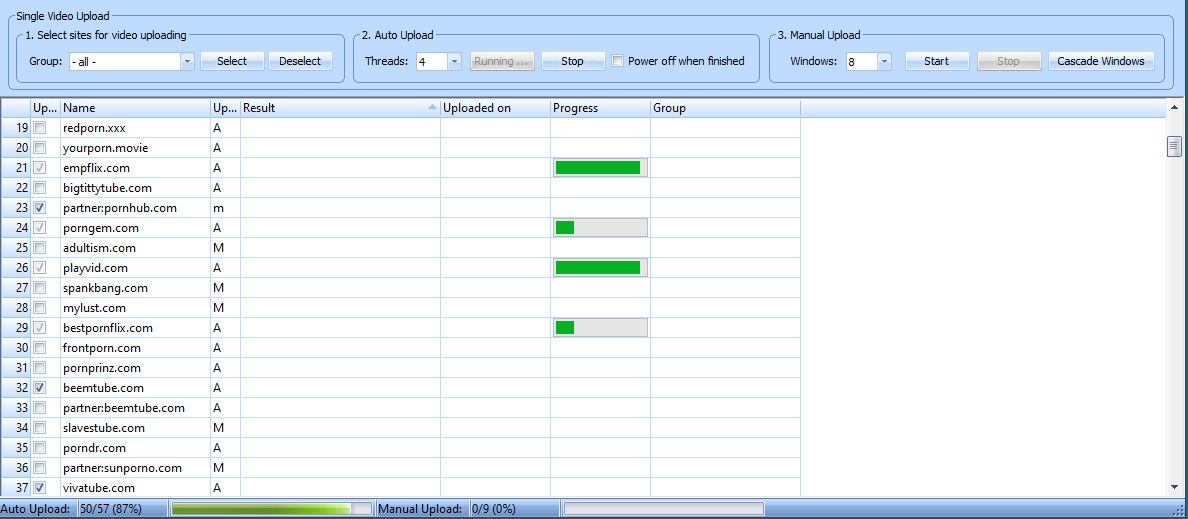1188x519 pixels.
Task: Toggle checkbox for redporn.xxx row
Action: (40, 128)
